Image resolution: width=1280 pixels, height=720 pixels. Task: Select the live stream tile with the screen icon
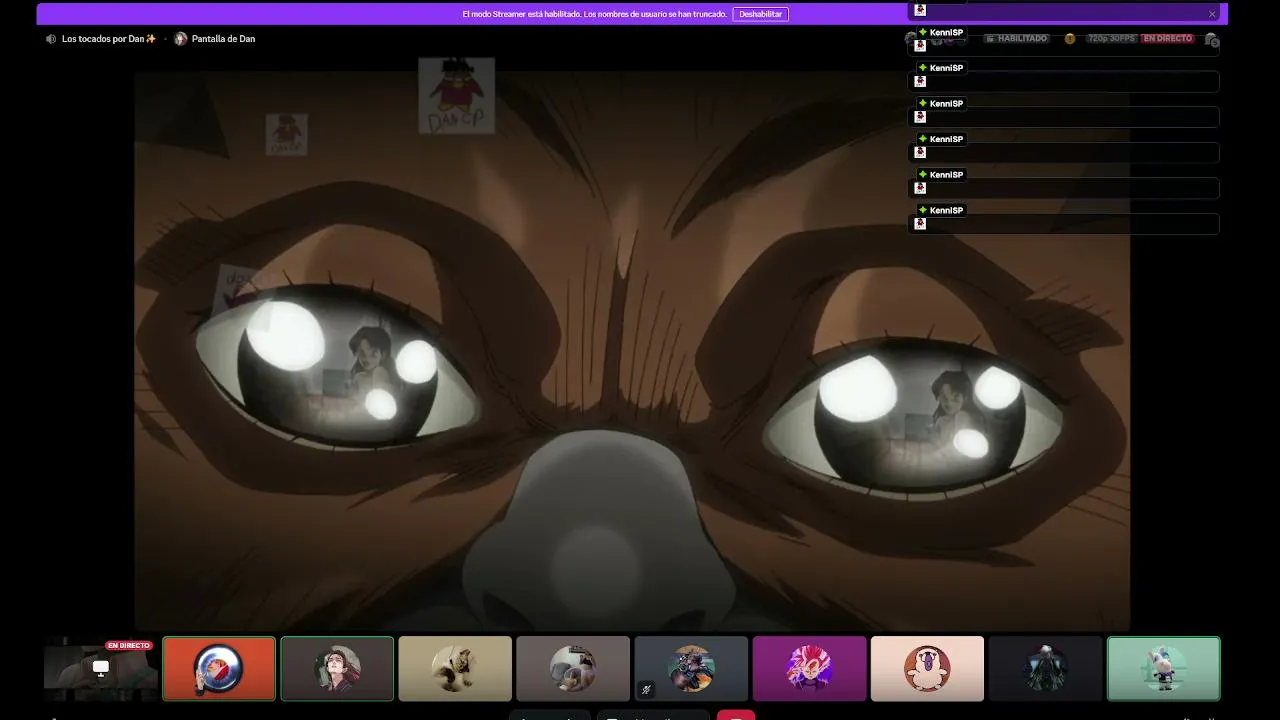click(x=100, y=668)
